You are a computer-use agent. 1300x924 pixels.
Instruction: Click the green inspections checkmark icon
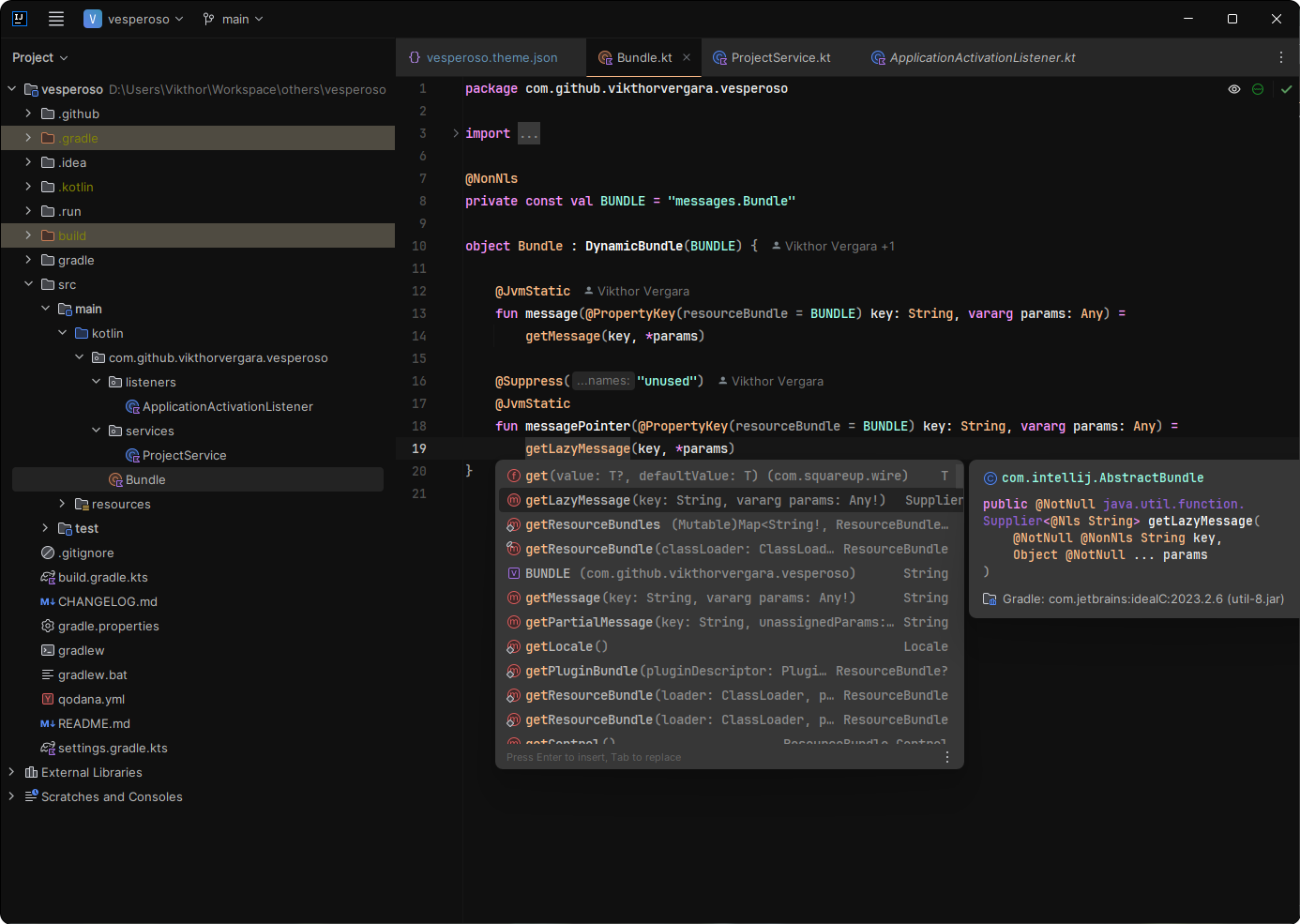[x=1286, y=89]
